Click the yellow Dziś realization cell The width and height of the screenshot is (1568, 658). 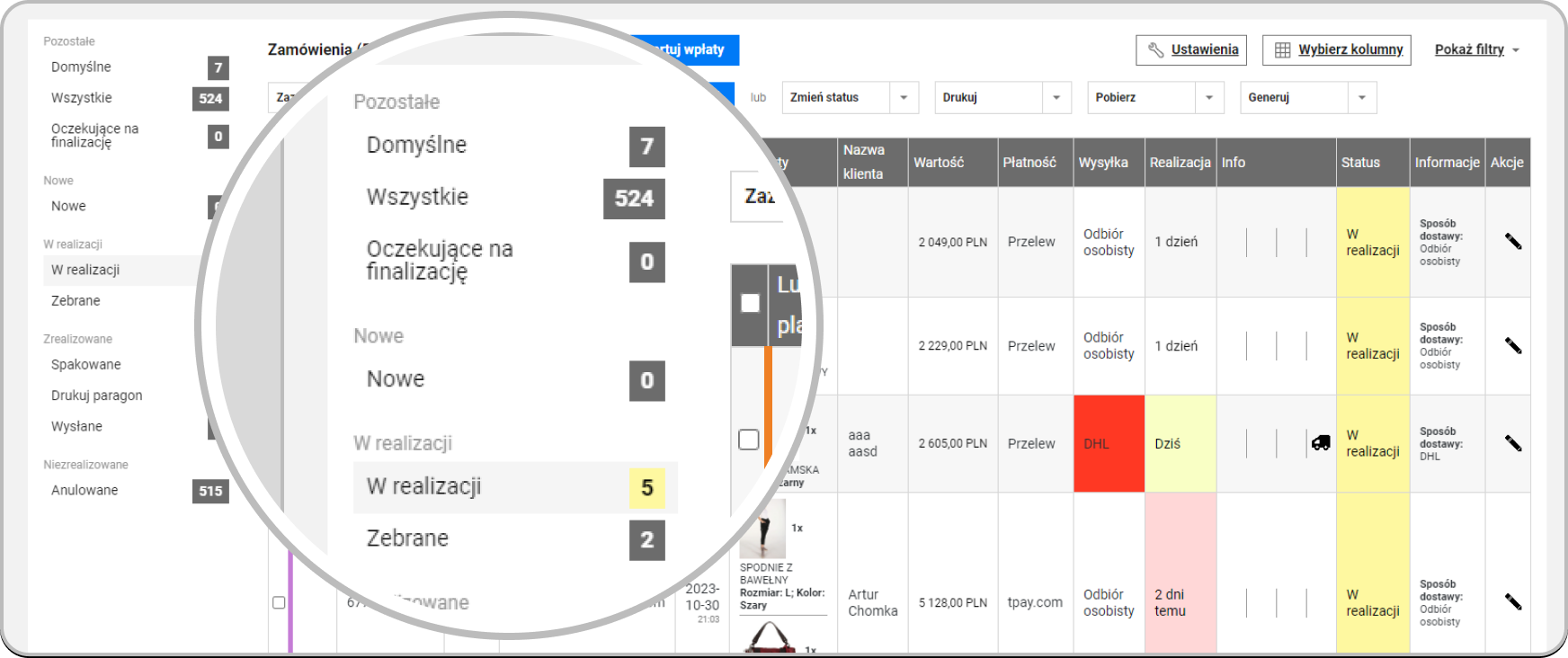coord(1180,443)
